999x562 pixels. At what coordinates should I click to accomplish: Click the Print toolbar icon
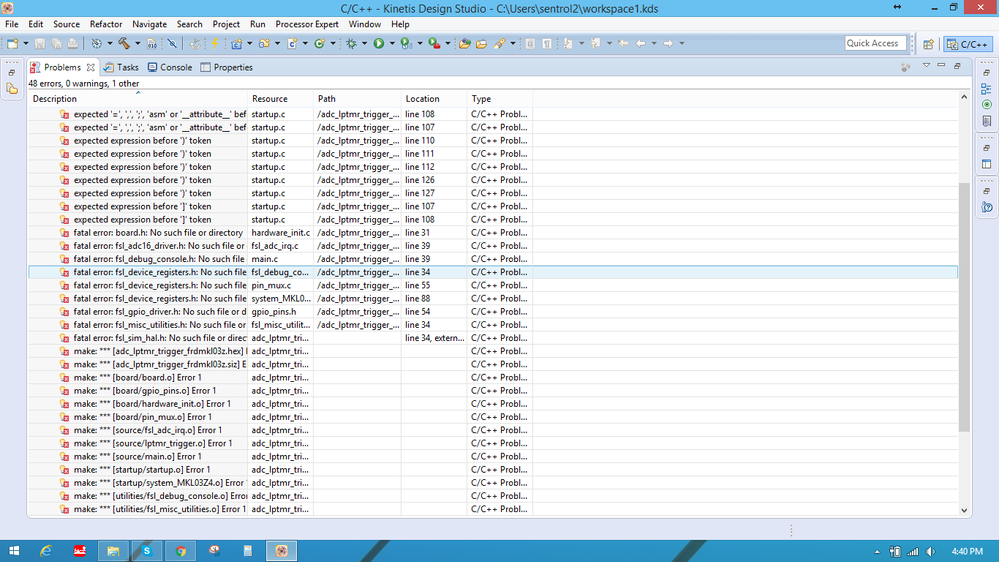(x=73, y=43)
